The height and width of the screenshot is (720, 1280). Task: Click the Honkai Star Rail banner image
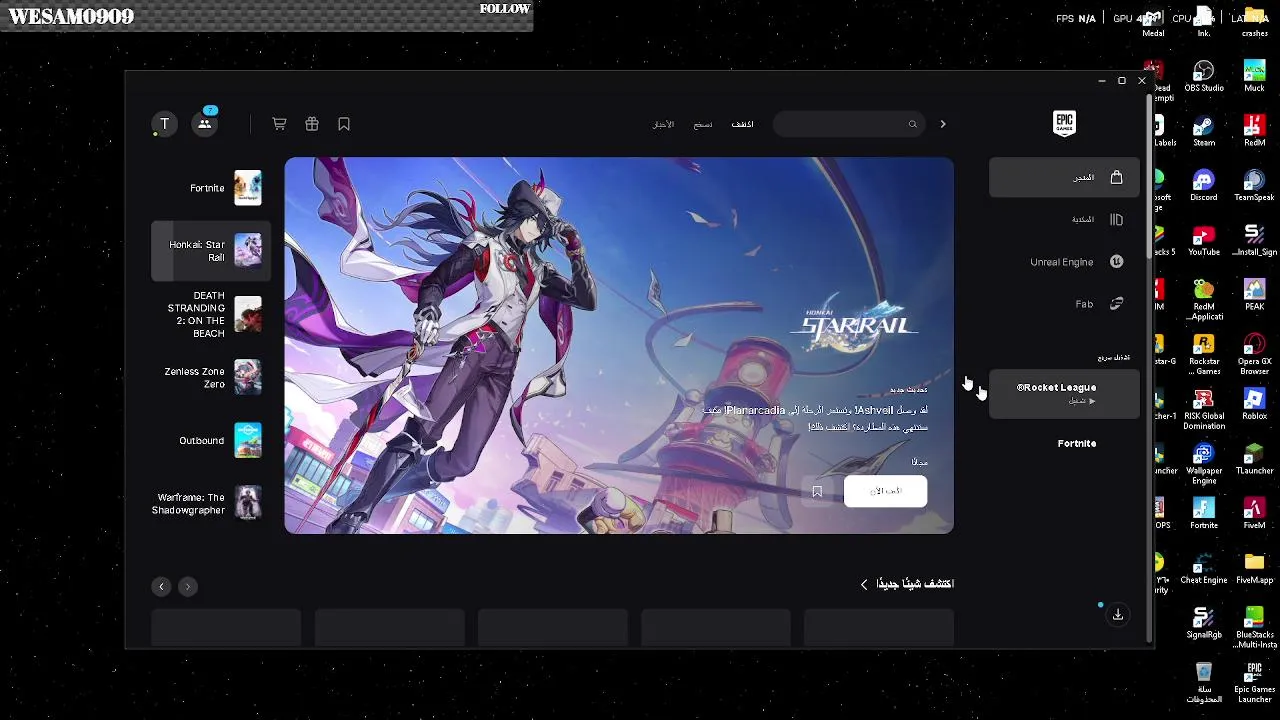(x=619, y=345)
